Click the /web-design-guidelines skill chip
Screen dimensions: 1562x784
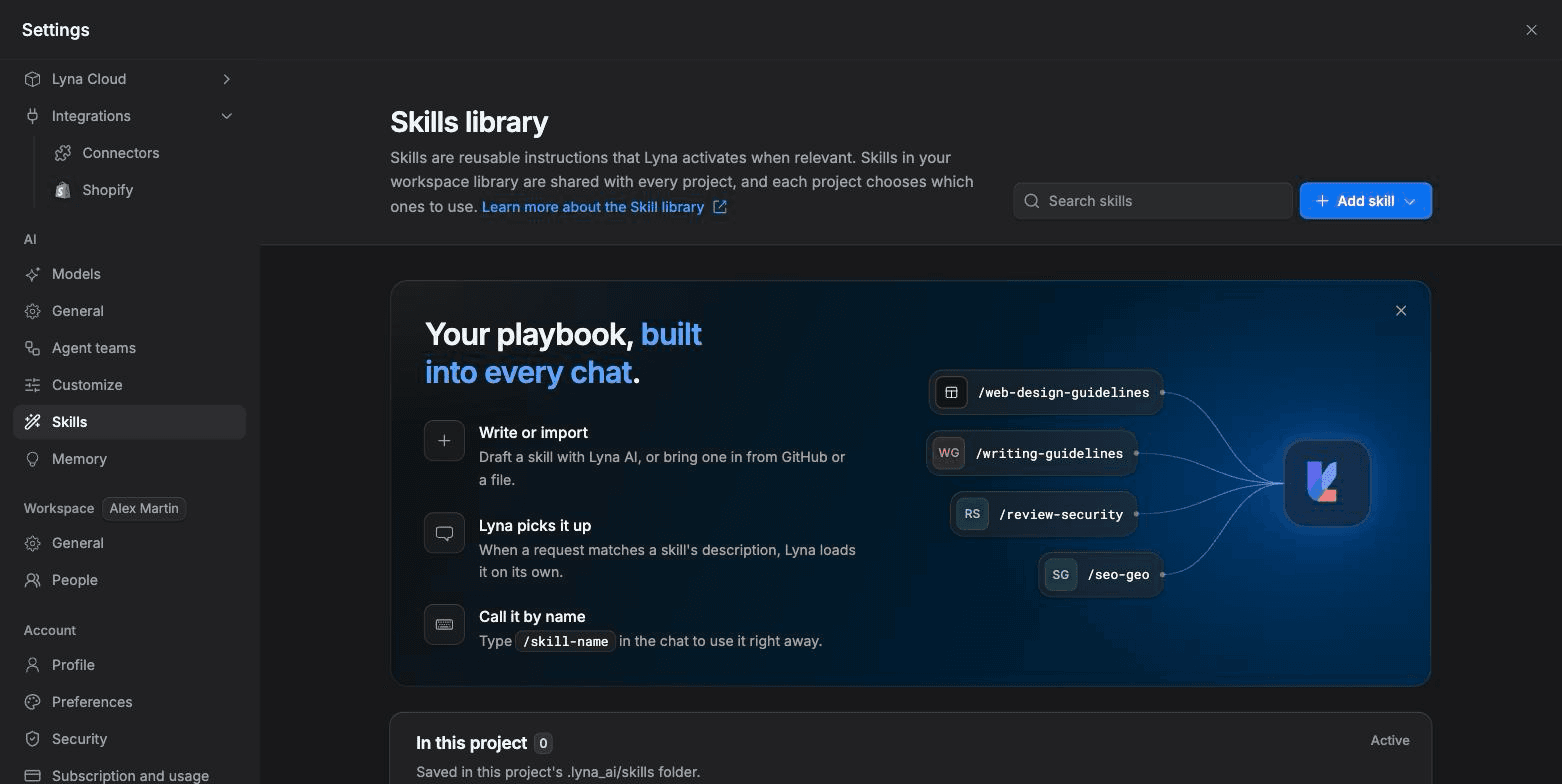click(x=1044, y=393)
